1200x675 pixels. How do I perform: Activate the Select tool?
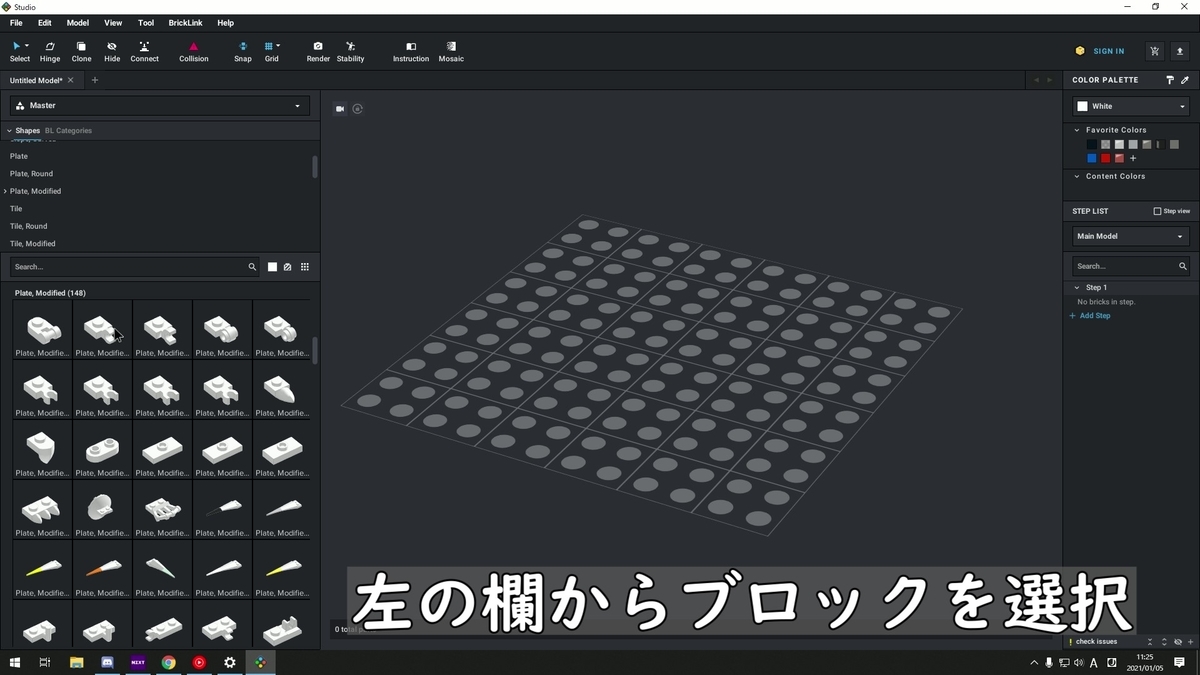[x=20, y=51]
